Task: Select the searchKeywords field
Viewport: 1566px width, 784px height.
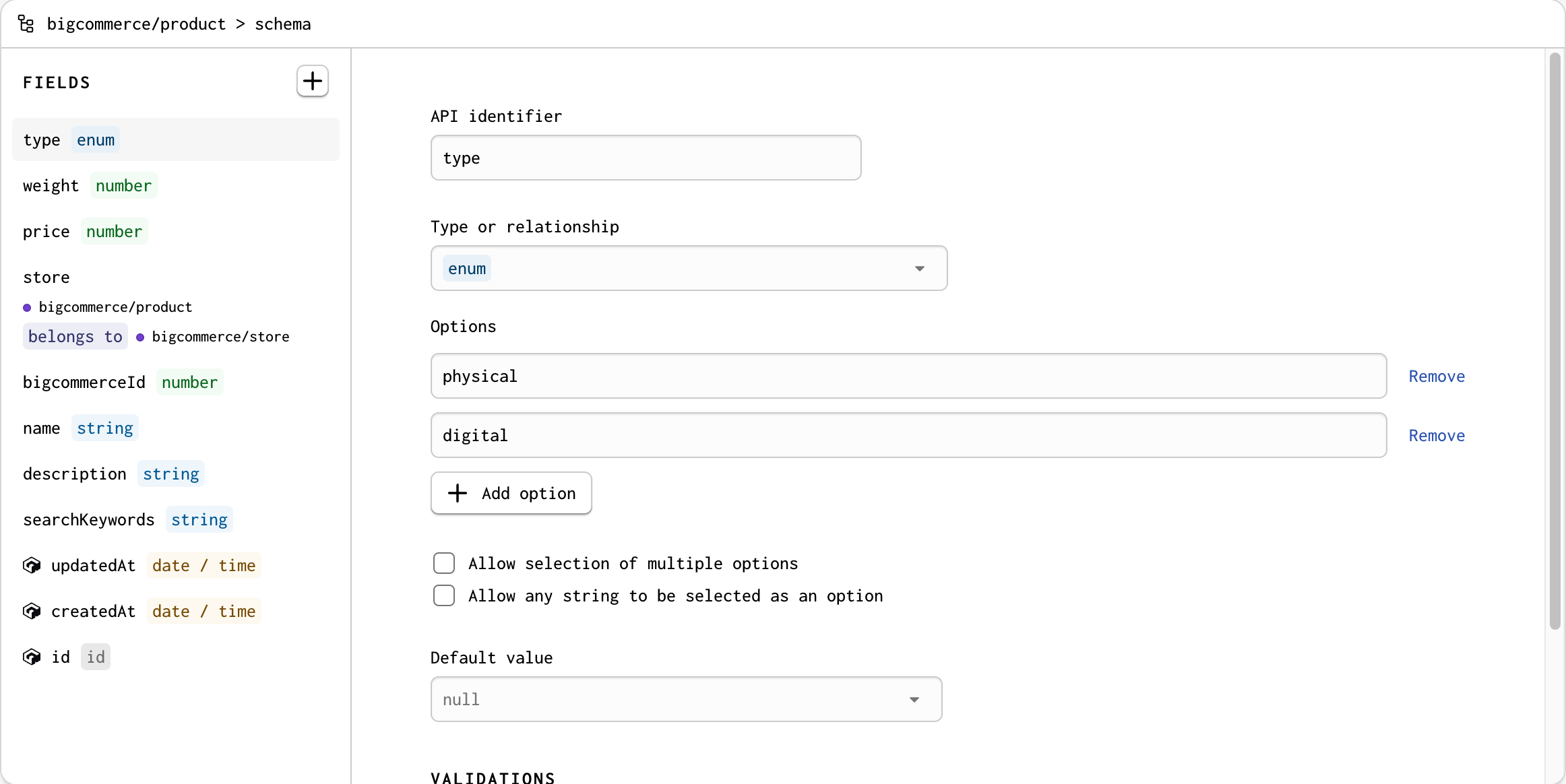Action: point(175,519)
